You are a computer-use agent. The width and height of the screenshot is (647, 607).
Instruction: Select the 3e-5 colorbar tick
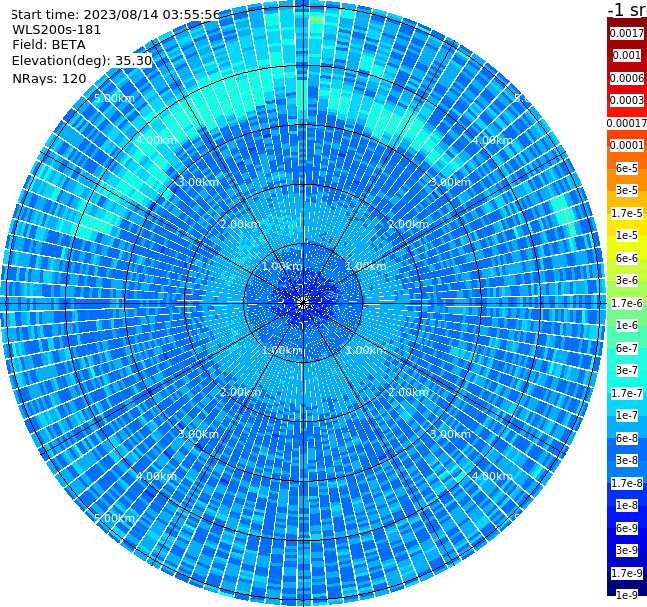click(627, 190)
